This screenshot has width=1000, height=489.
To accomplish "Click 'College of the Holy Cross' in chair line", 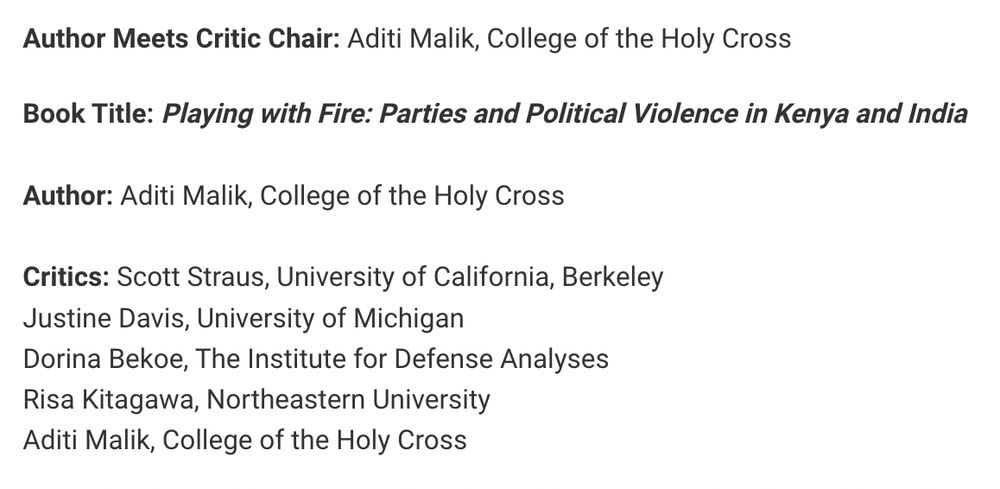I will (x=638, y=40).
